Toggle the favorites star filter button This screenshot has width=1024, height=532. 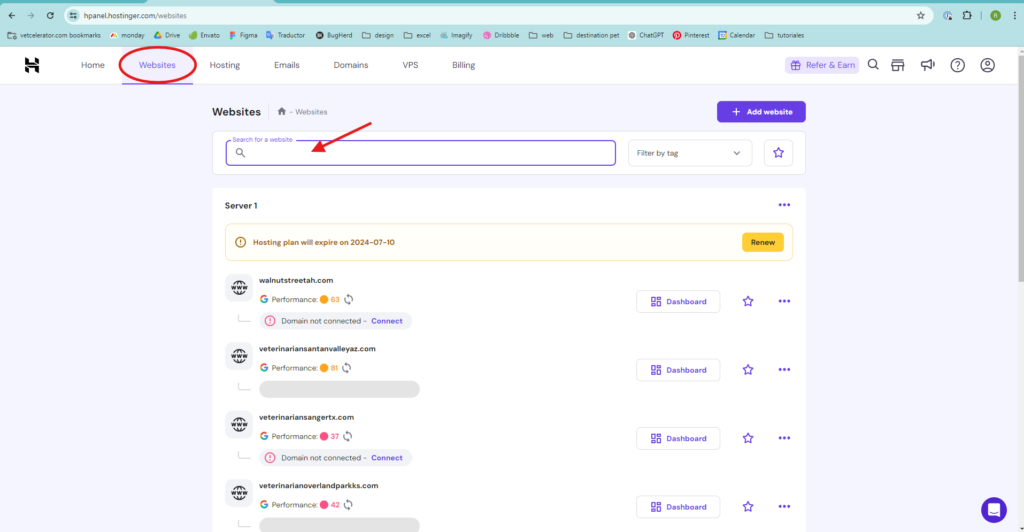tap(778, 153)
